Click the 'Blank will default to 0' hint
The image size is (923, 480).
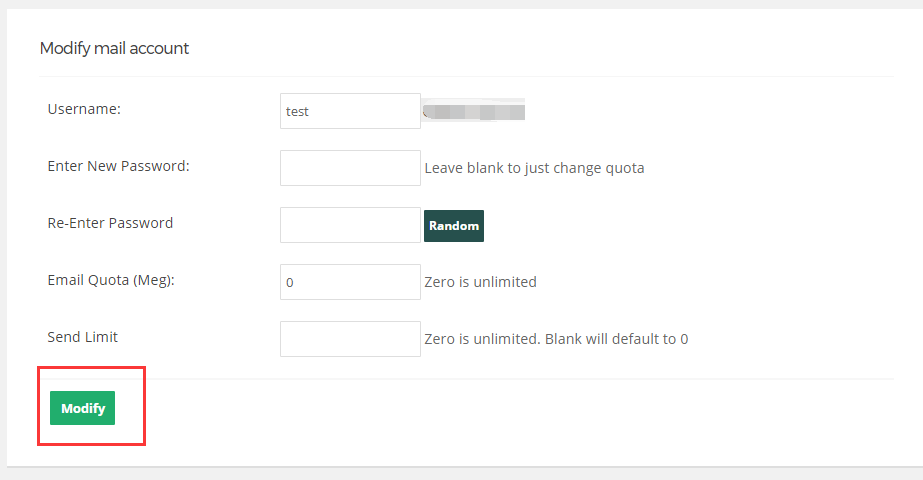click(616, 339)
